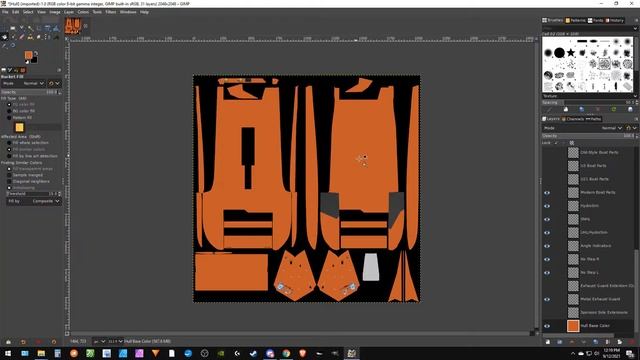
Task: Open the Windows Start menu
Action: pos(8,353)
